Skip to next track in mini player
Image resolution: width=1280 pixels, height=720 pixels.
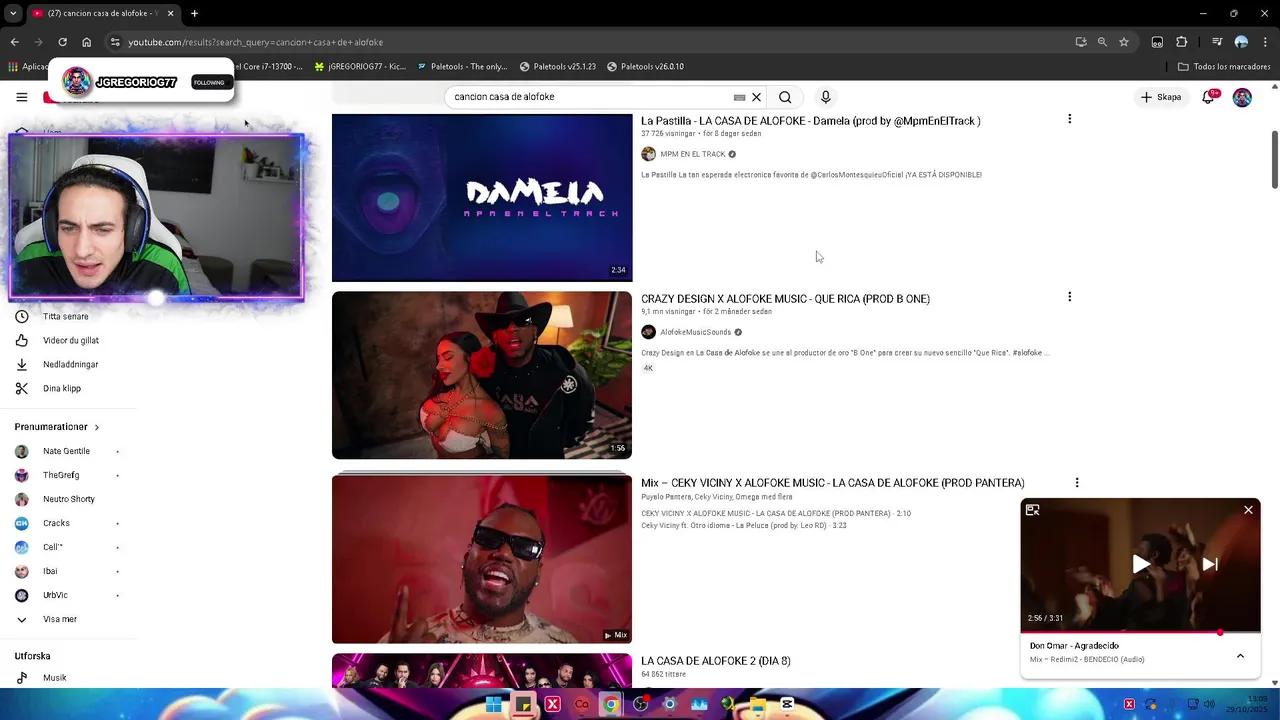(x=1210, y=564)
